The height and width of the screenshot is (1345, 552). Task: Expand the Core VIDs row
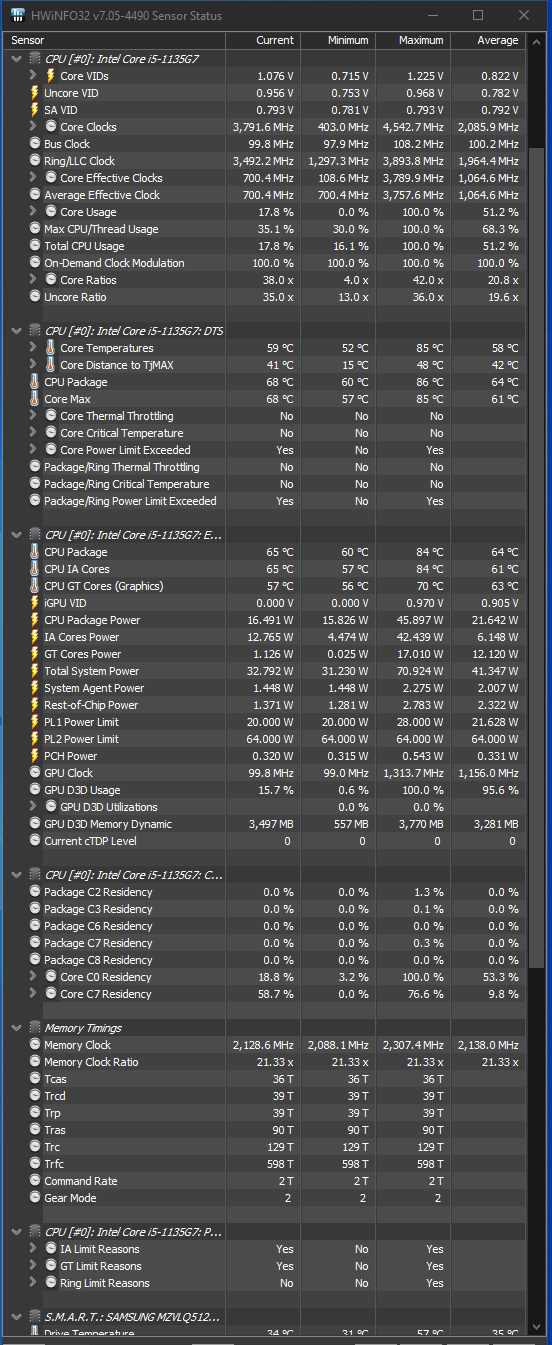pos(34,76)
